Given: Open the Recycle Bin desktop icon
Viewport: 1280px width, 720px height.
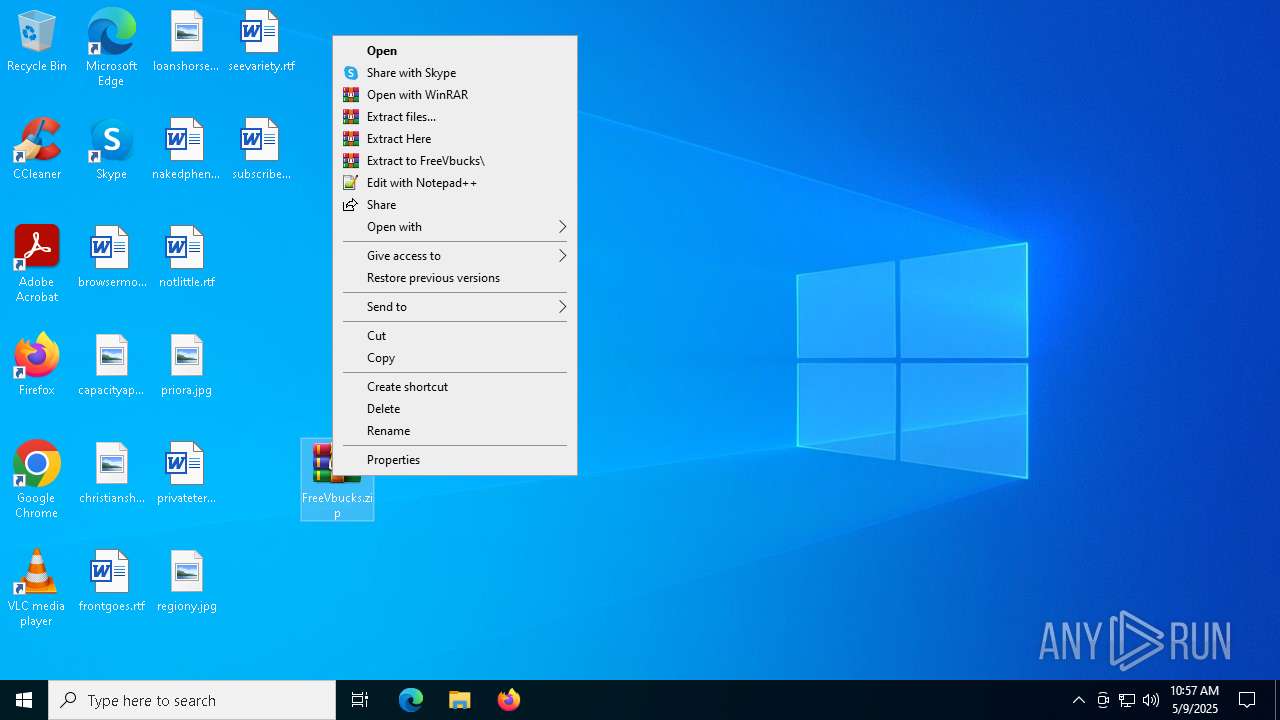Looking at the screenshot, I should click(x=37, y=42).
